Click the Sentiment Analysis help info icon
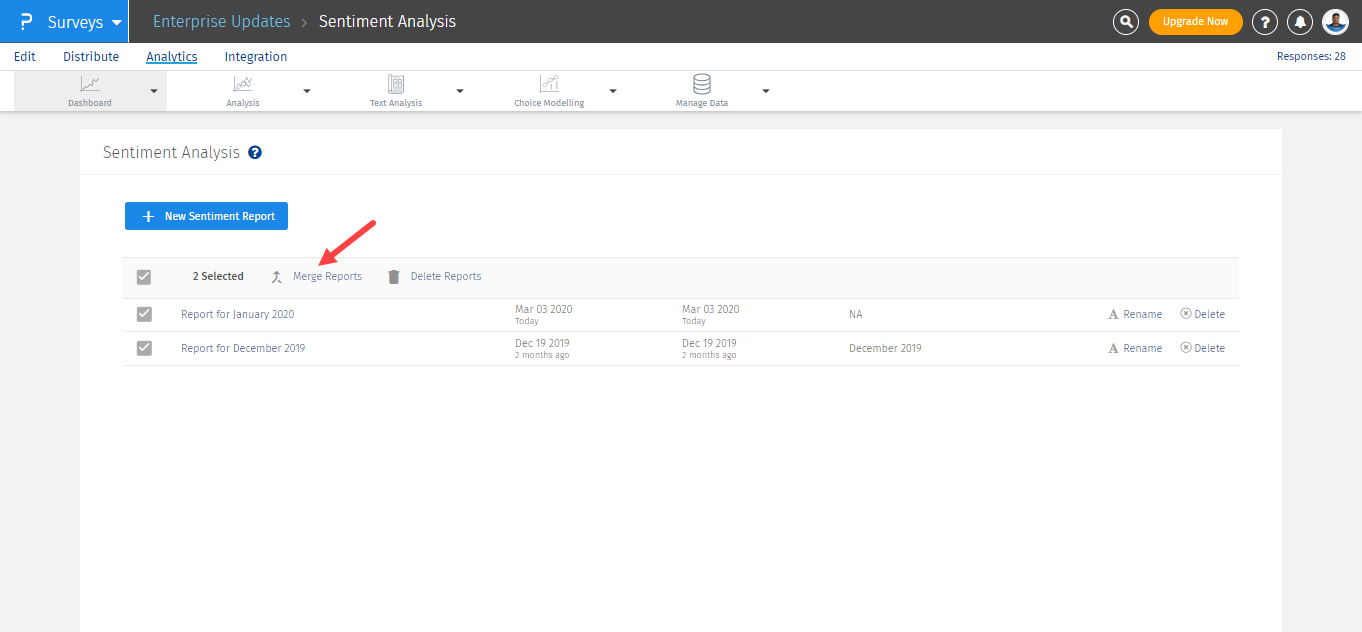The width and height of the screenshot is (1362, 632). coord(255,153)
